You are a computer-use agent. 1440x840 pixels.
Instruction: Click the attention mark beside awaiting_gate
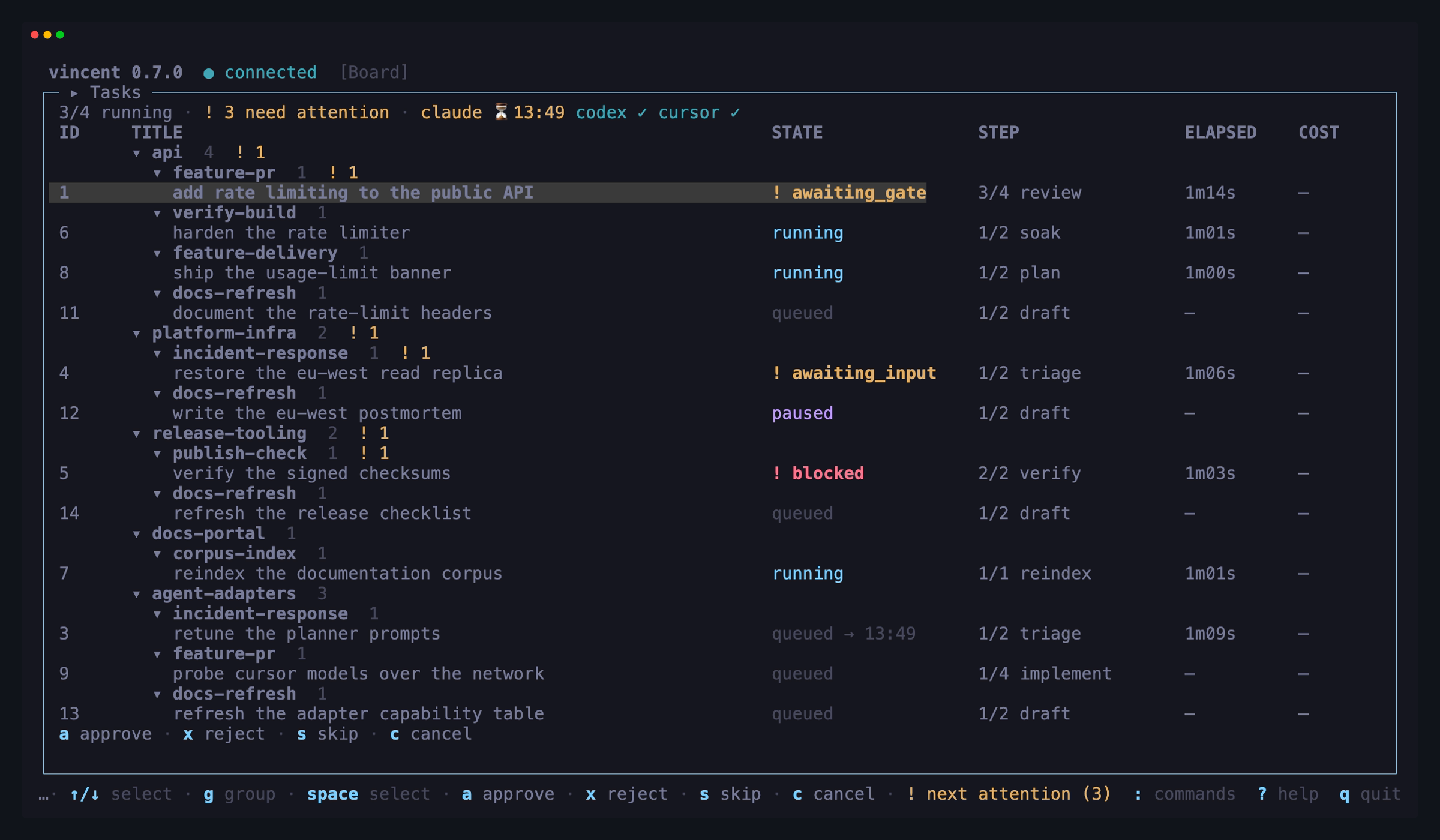[776, 193]
